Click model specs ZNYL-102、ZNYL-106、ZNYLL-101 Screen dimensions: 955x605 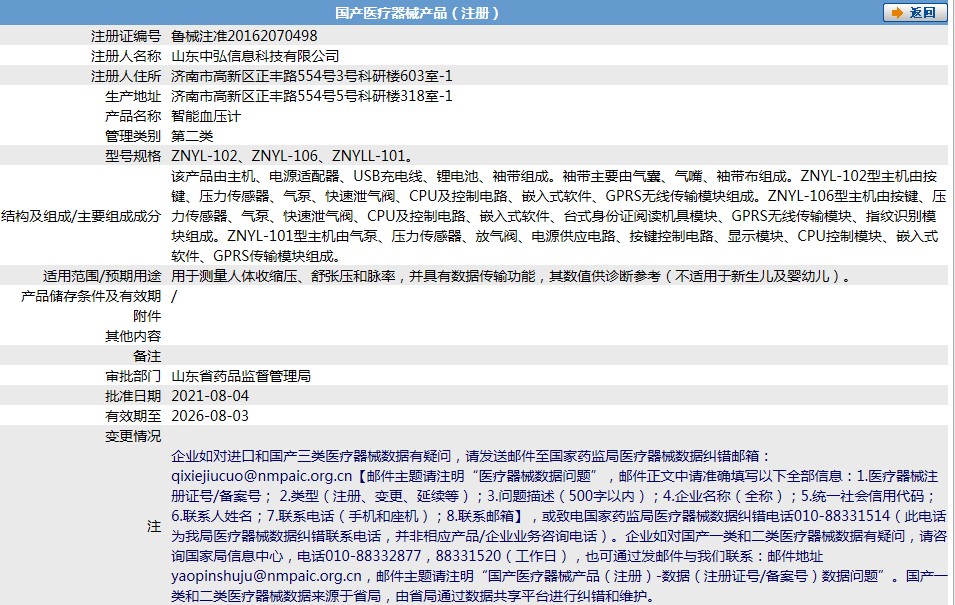coord(292,156)
